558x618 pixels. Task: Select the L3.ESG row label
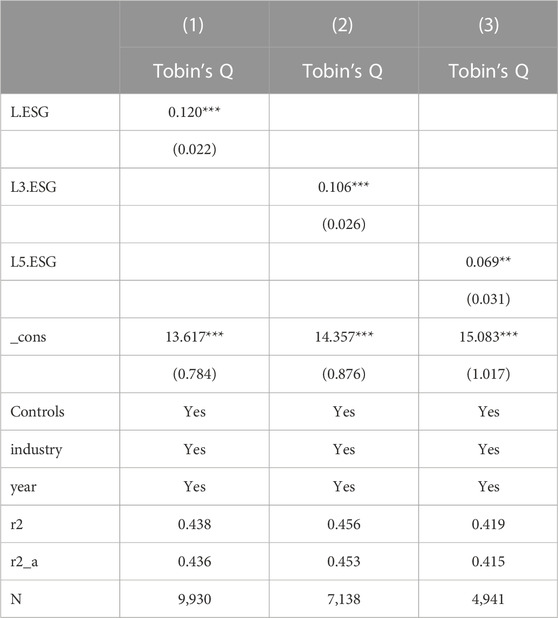pyautogui.click(x=33, y=187)
